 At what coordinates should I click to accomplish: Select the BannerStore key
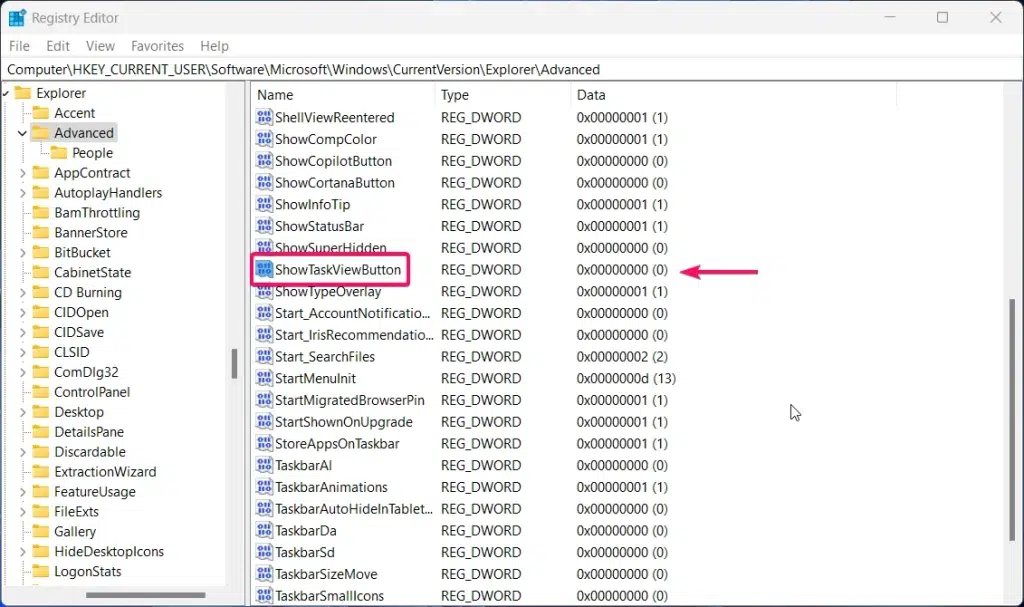coord(91,233)
